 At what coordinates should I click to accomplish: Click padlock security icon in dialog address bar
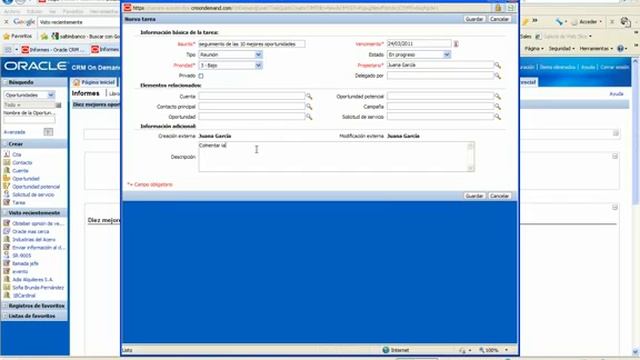[498, 8]
